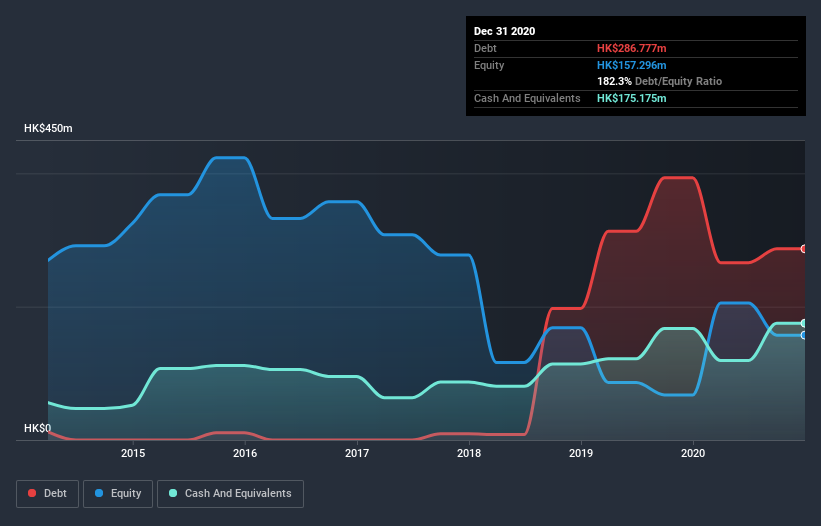Viewport: 821px width, 526px height.
Task: Click the 2016 x-axis label
Action: [245, 453]
